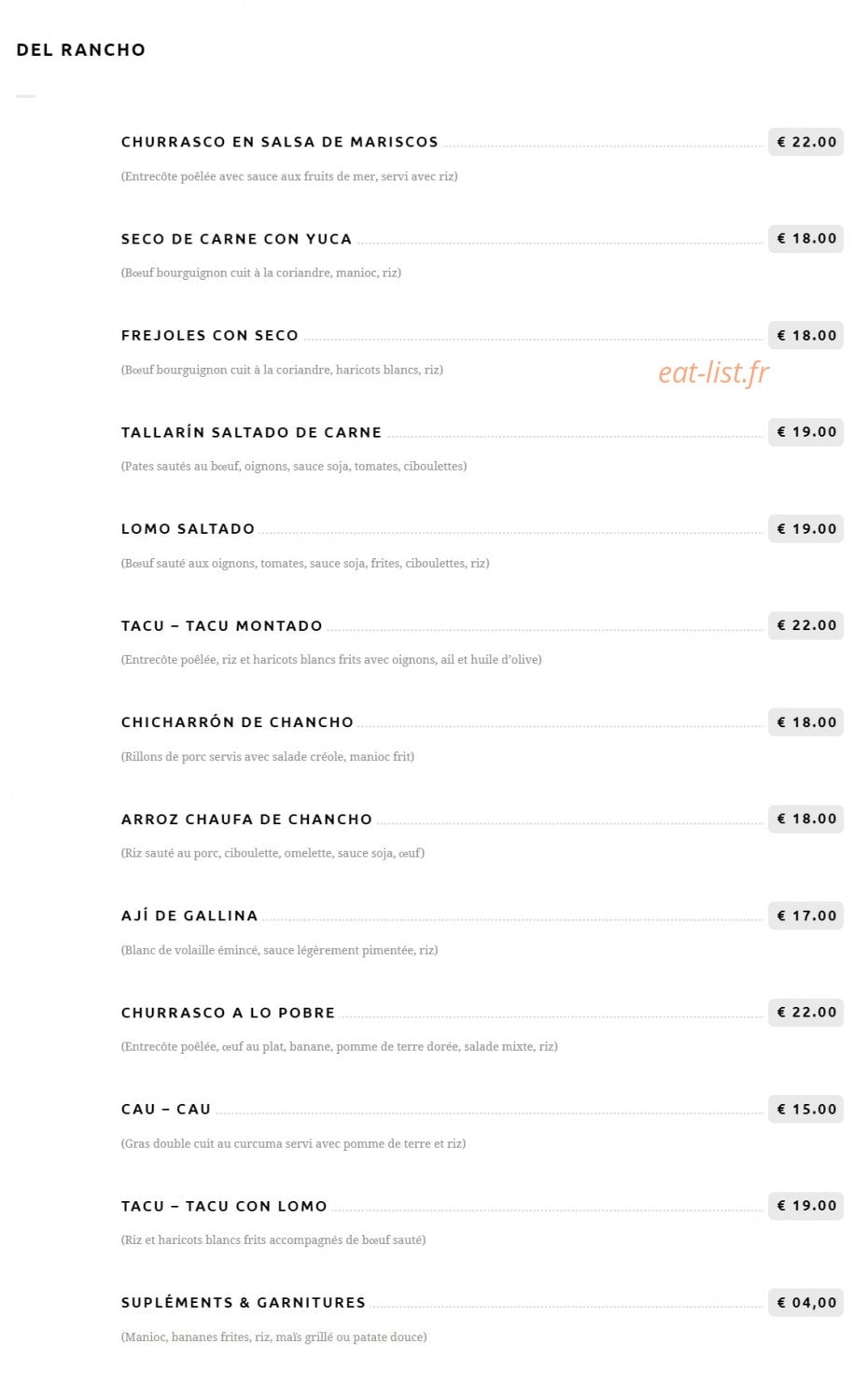Click the €18.00 badge for Arroz Chaufa de Chancho
Screen dimensions: 866x1400
point(805,819)
